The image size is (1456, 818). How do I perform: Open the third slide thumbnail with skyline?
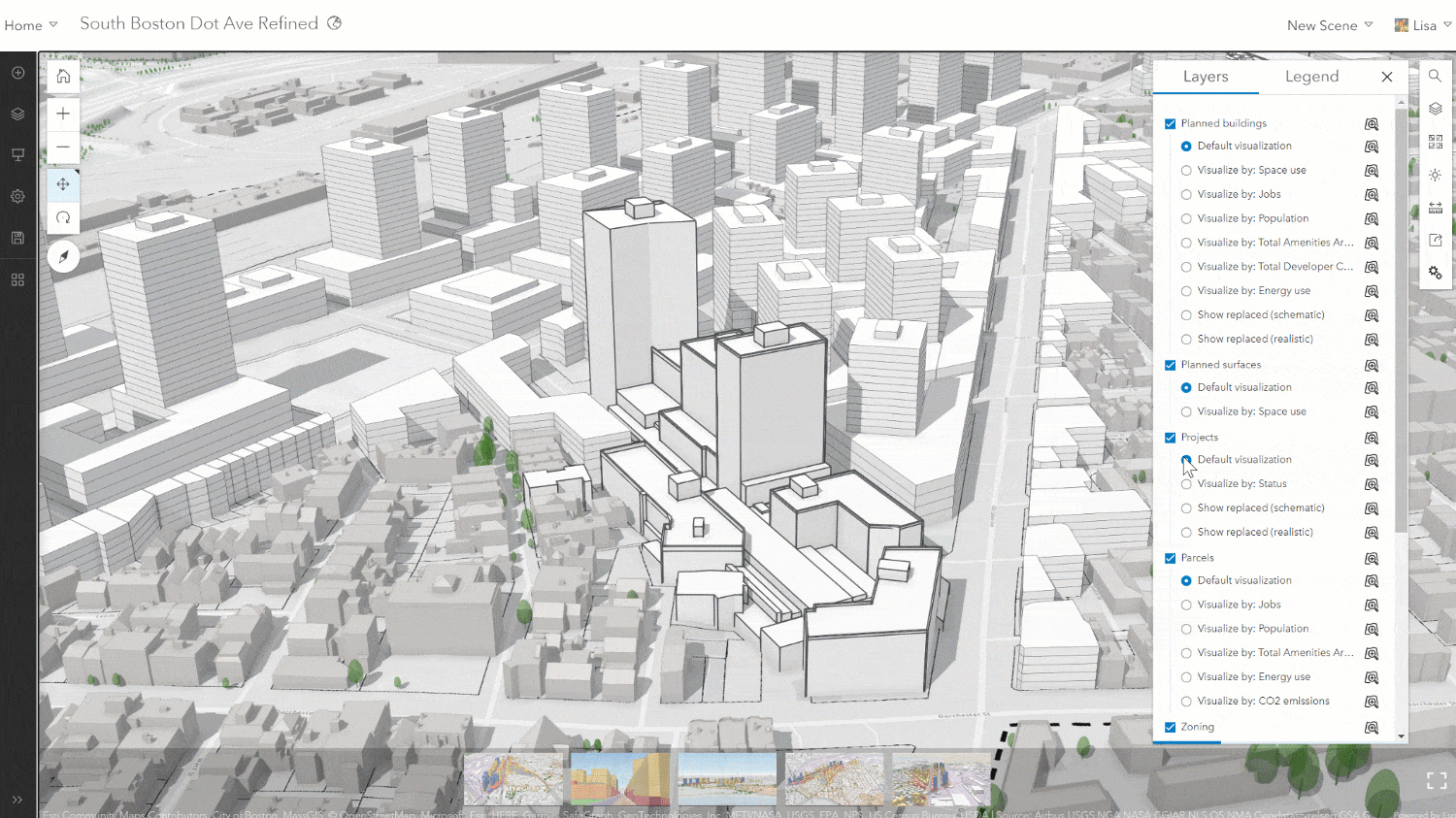(727, 778)
